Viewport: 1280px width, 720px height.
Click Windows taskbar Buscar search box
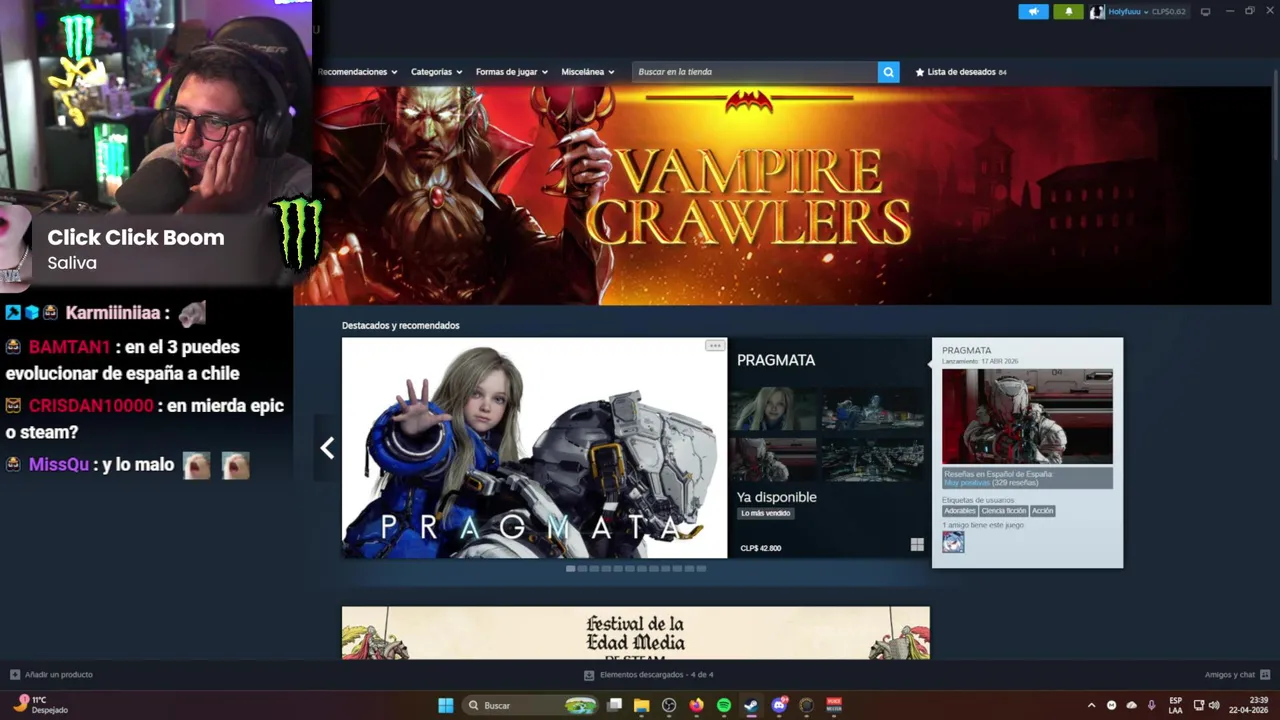coord(530,705)
